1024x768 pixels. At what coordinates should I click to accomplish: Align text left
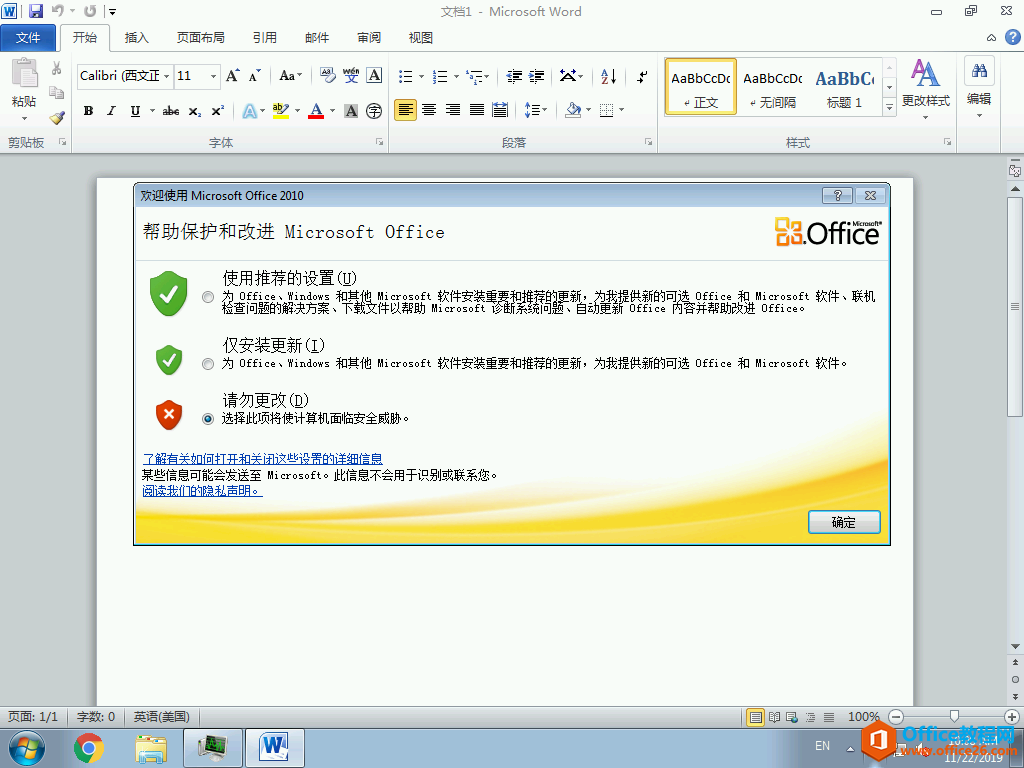pyautogui.click(x=405, y=110)
